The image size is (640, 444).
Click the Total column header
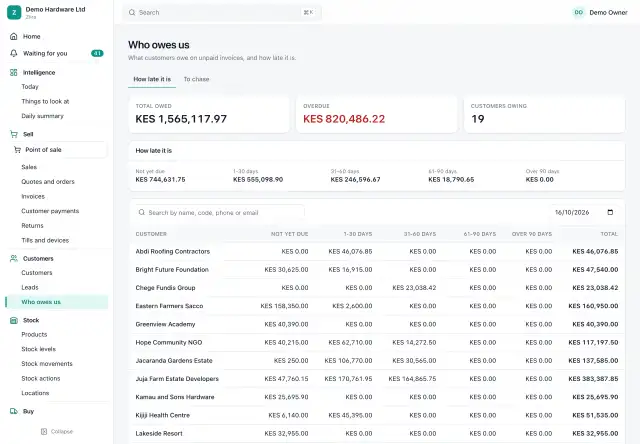(609, 234)
